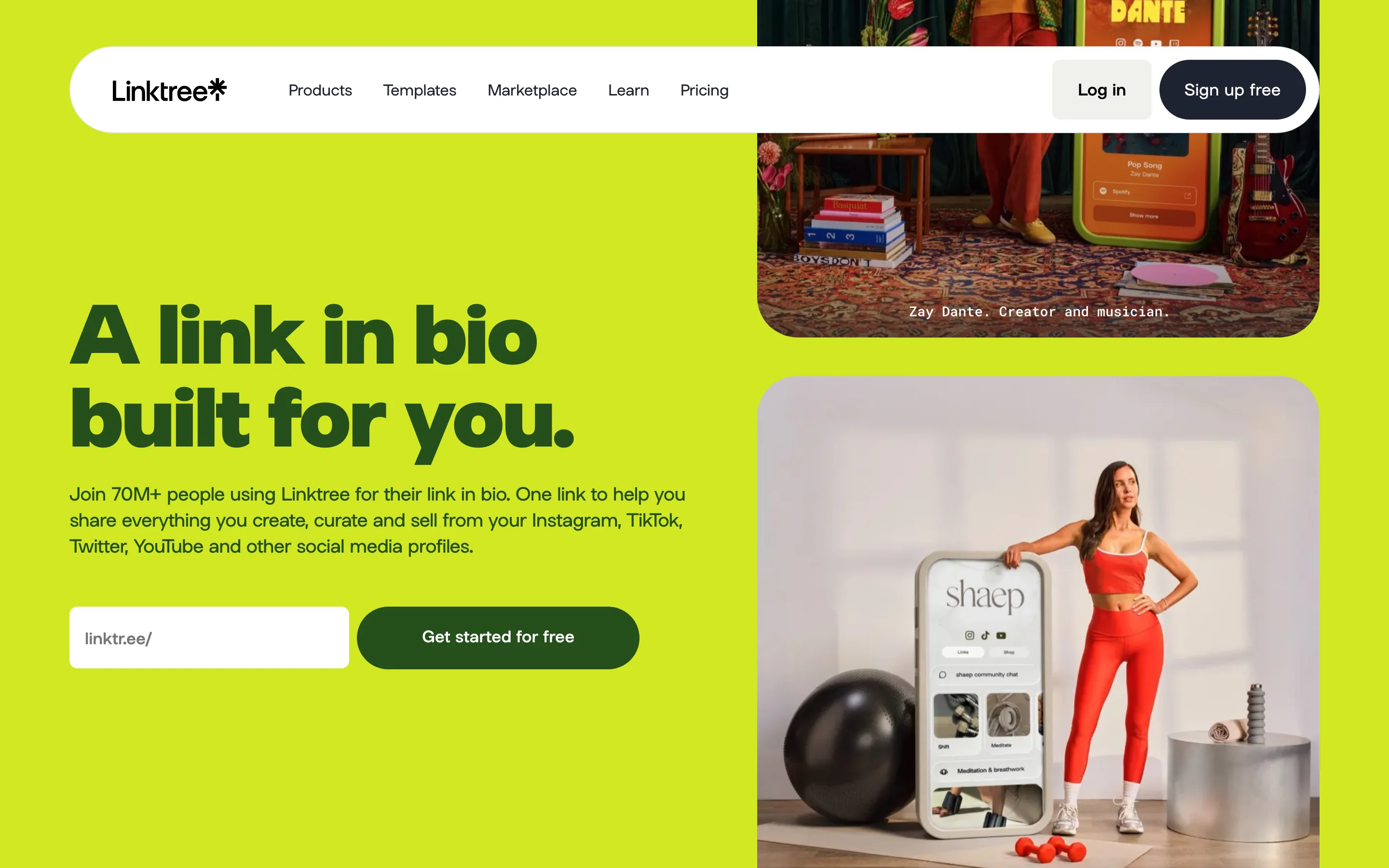Viewport: 1389px width, 868px height.
Task: Click the TikTok icon on shaep phone
Action: 985,635
